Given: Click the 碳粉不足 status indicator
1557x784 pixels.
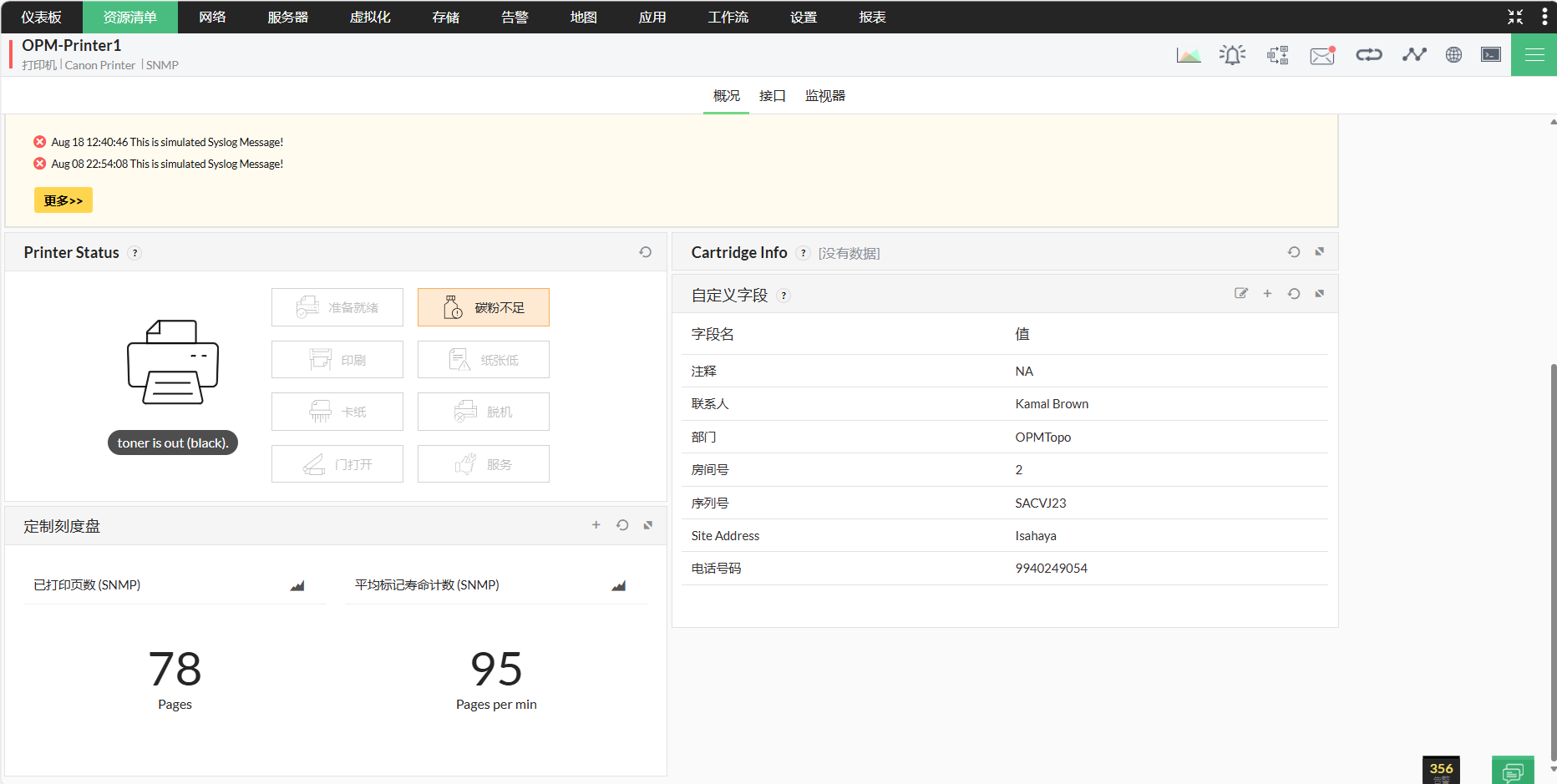Looking at the screenshot, I should point(483,306).
